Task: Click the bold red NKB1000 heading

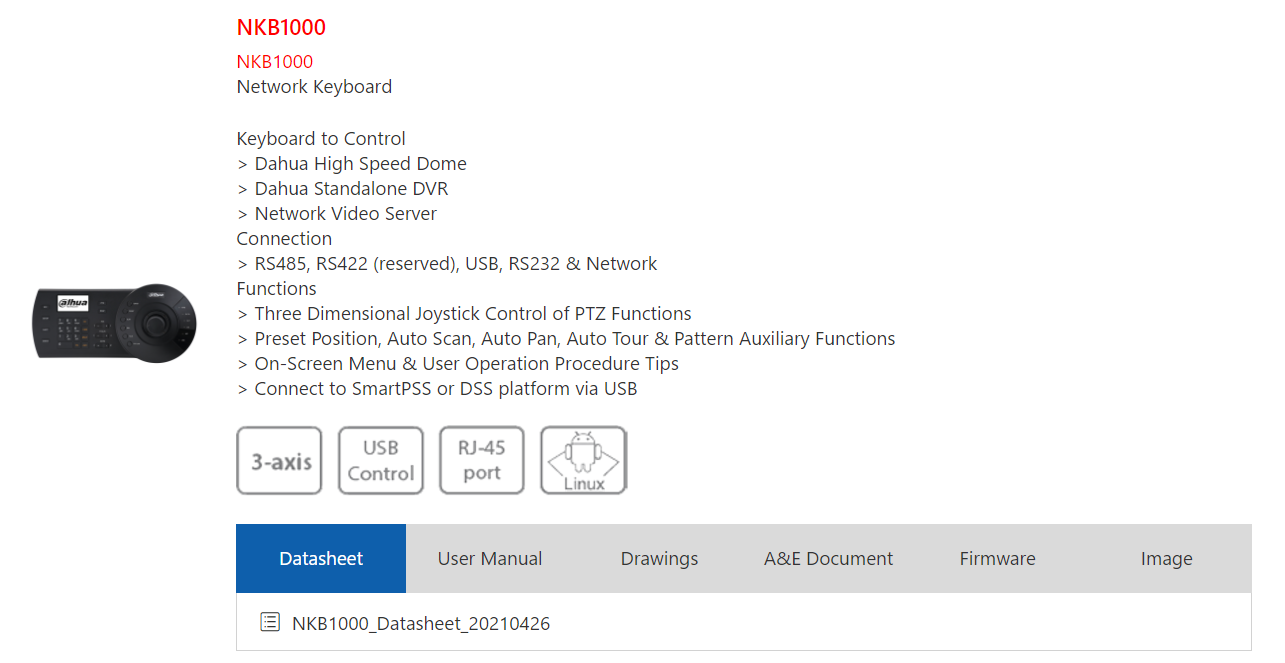Action: [x=281, y=27]
